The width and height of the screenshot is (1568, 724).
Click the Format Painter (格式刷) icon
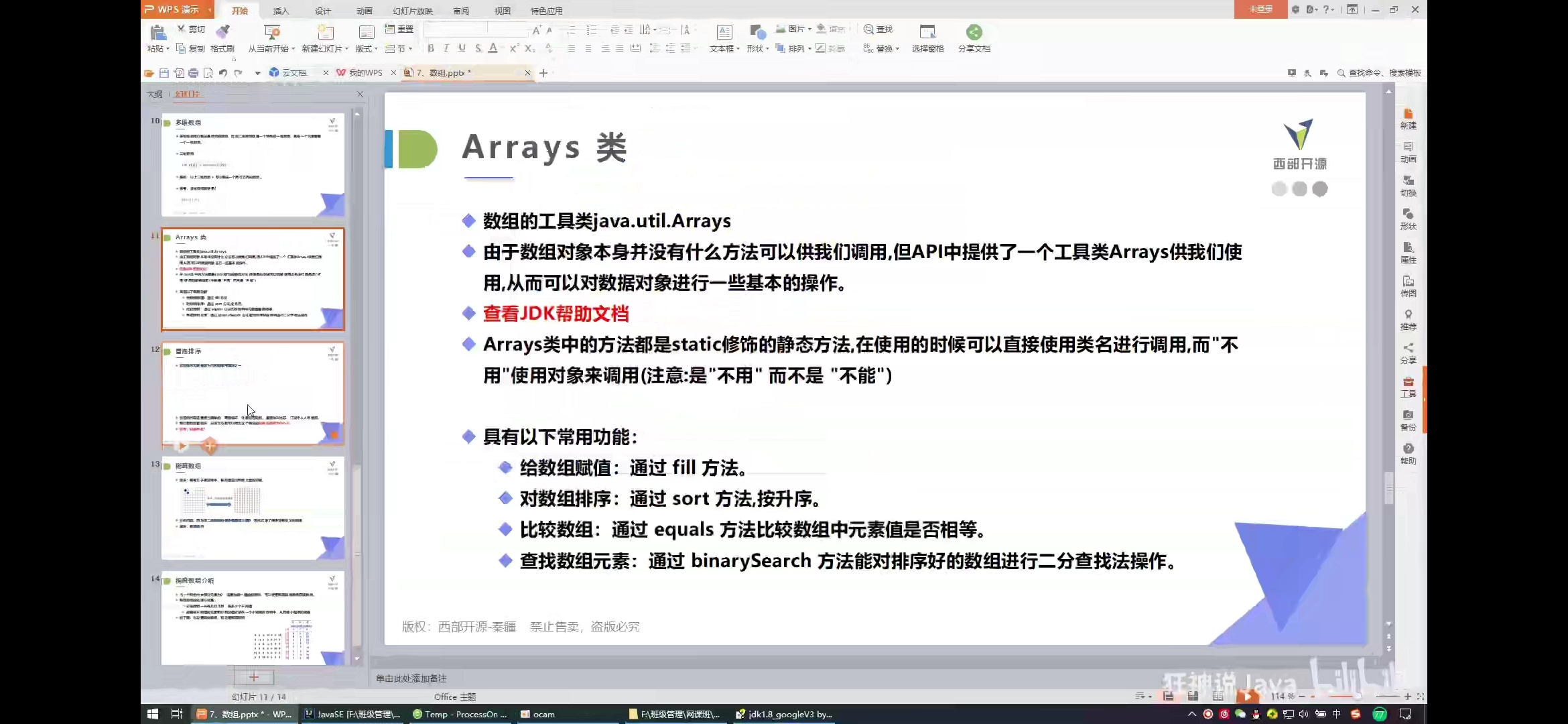[x=222, y=32]
